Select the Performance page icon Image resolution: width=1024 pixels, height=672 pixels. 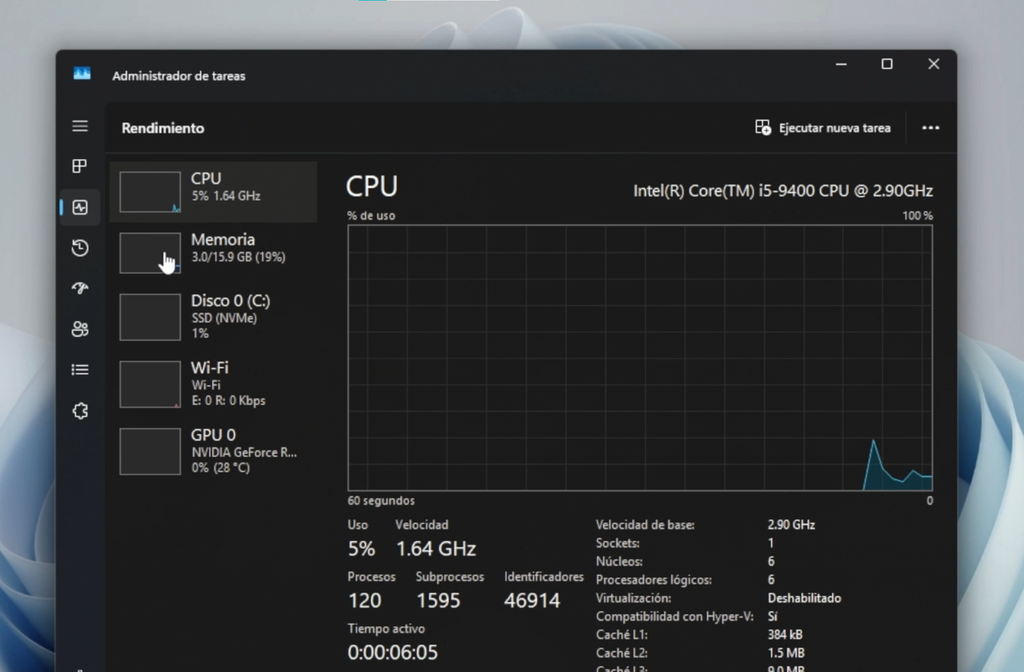pos(80,208)
